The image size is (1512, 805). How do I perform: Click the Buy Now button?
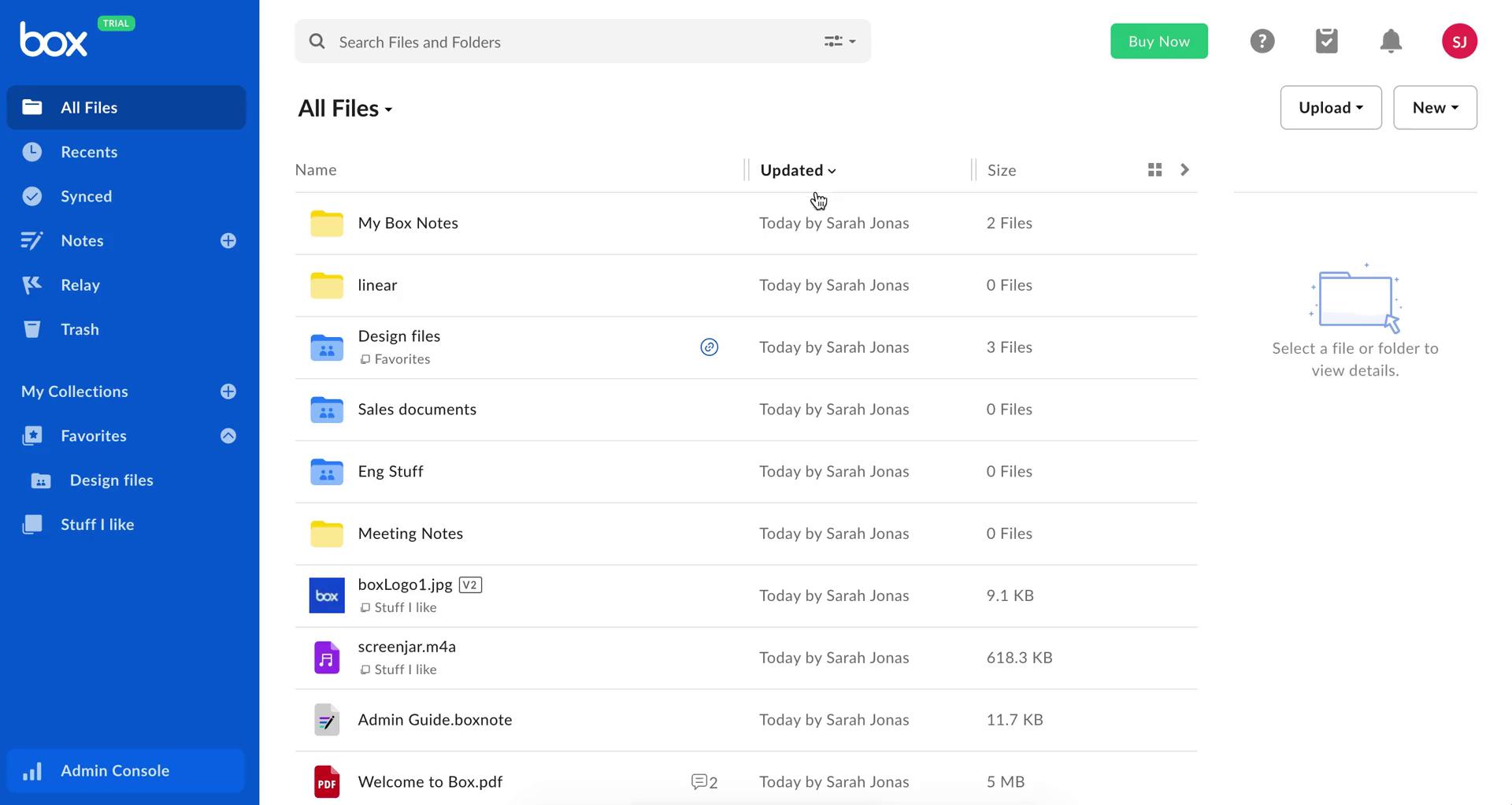(x=1159, y=41)
